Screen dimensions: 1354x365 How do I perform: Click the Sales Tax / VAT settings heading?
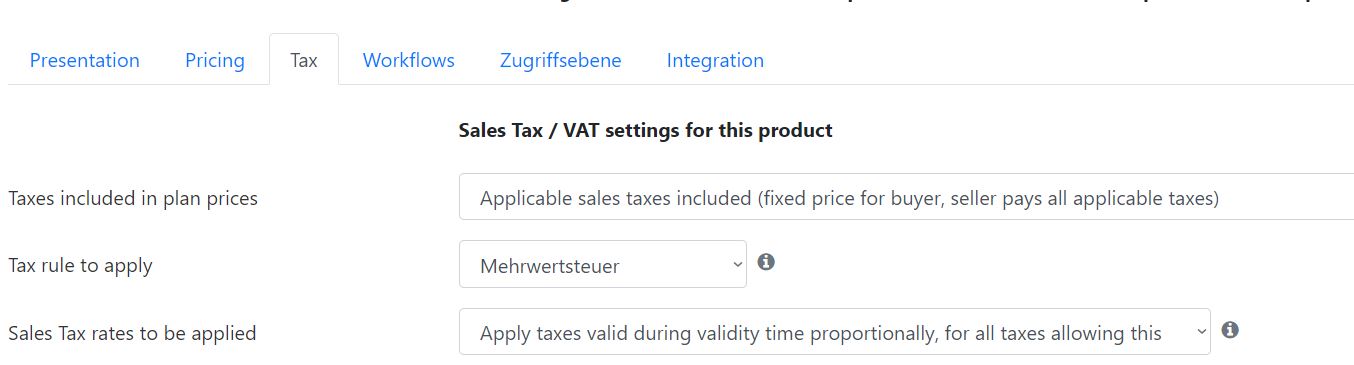tap(646, 130)
